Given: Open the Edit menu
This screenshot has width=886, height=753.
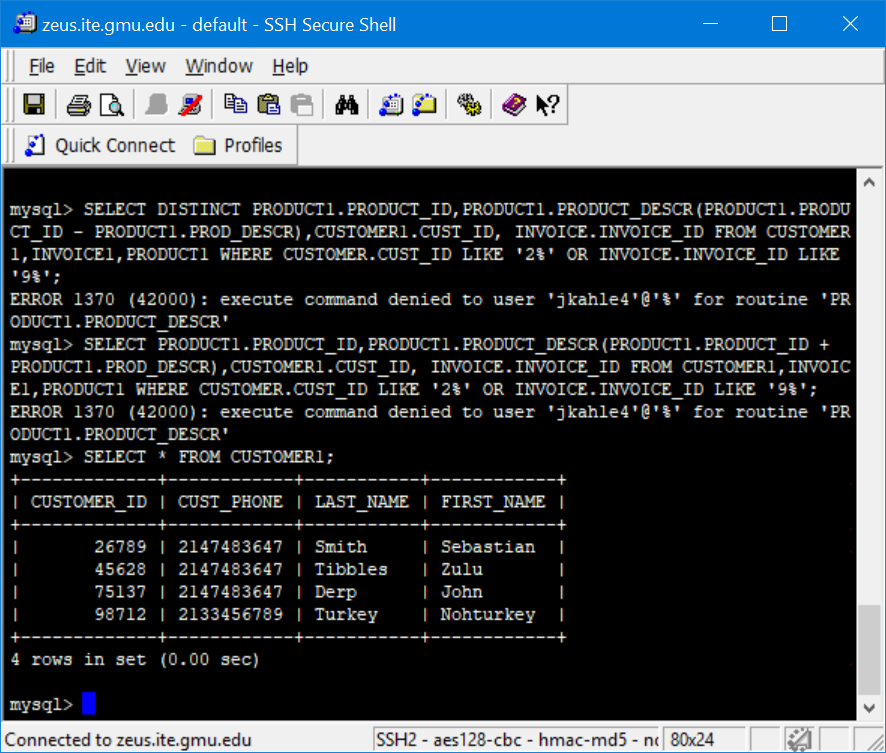Looking at the screenshot, I should (90, 66).
